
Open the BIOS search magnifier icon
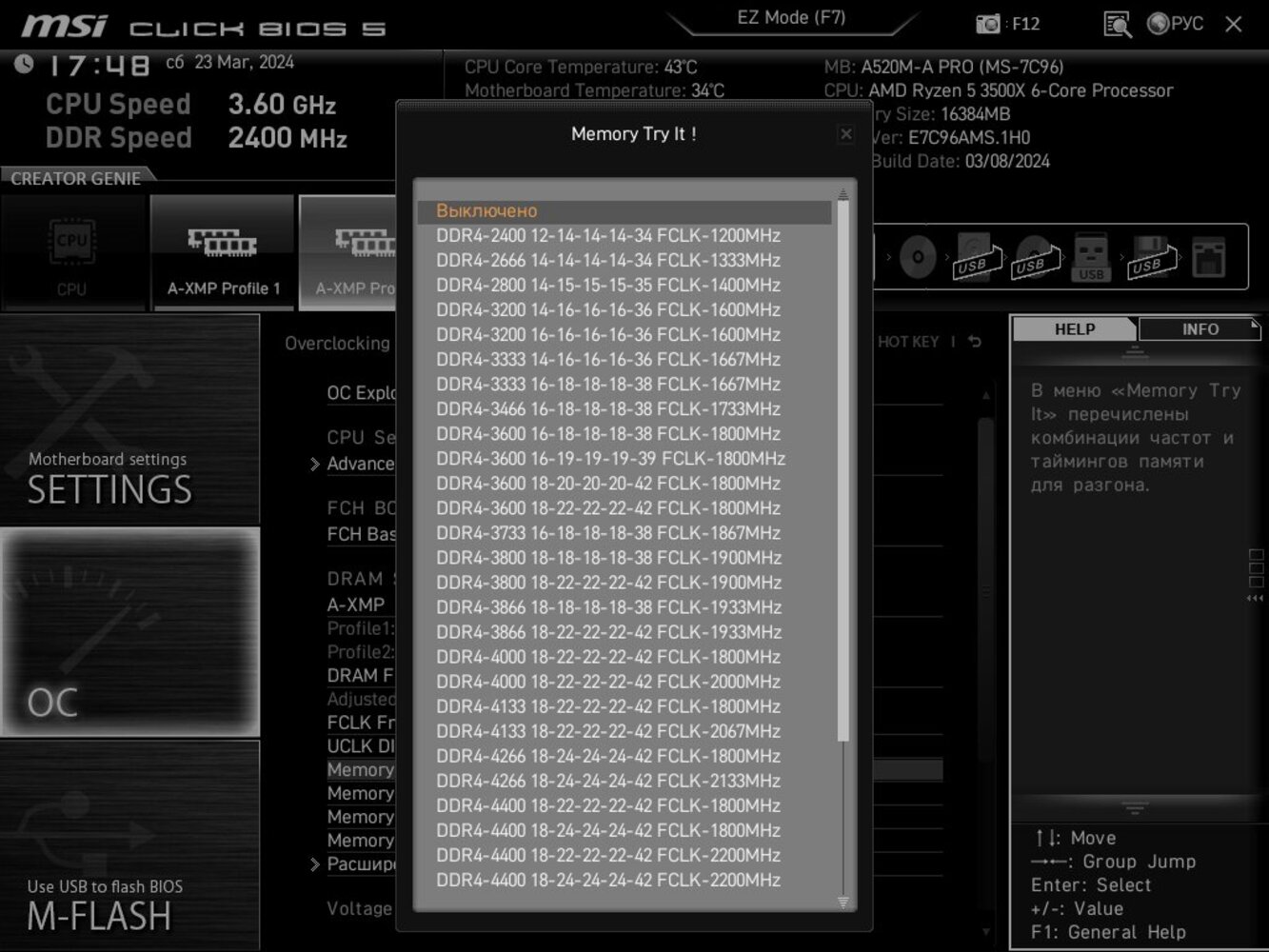click(1117, 24)
